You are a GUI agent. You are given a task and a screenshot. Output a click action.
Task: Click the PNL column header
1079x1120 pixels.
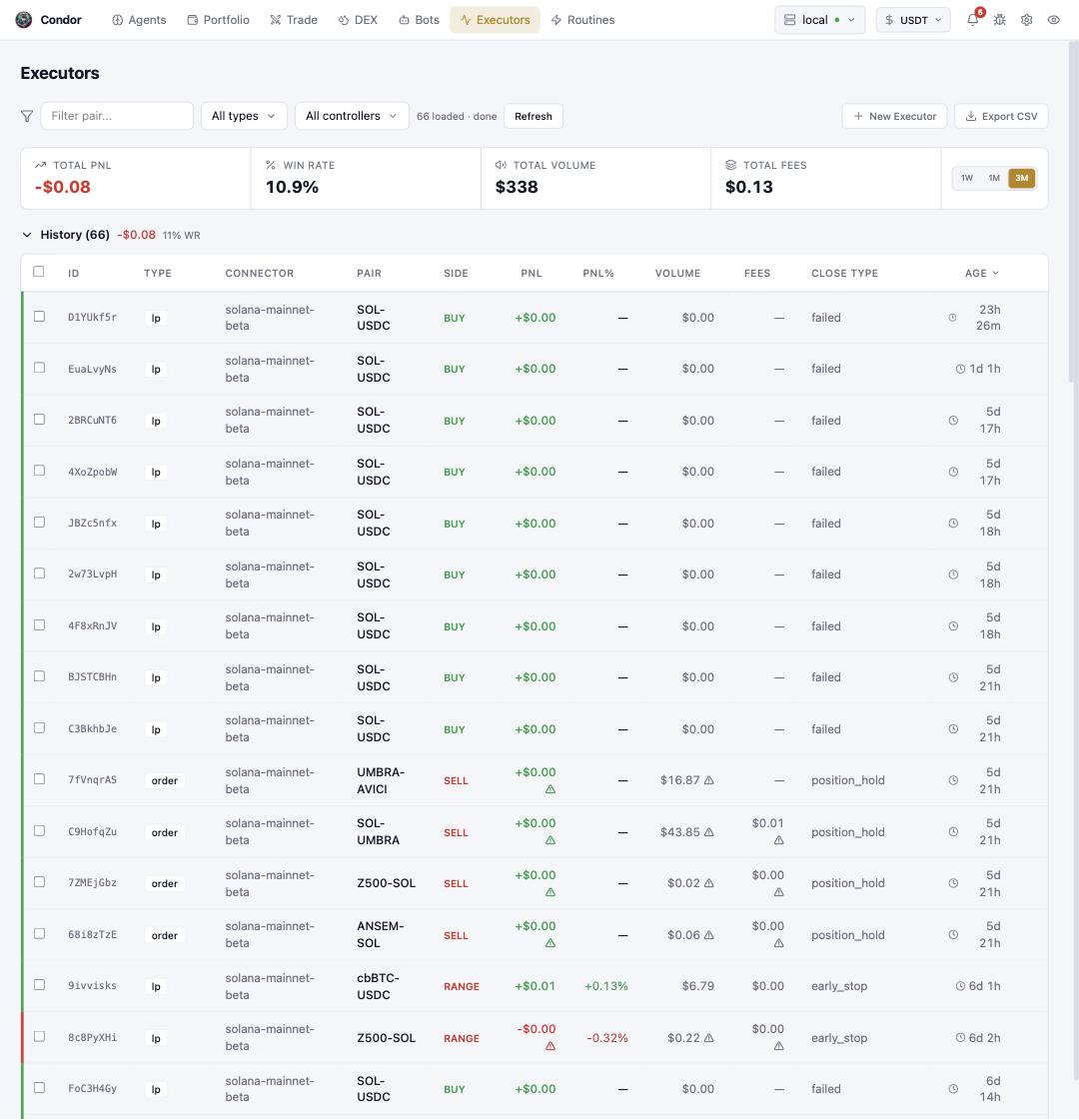(532, 273)
